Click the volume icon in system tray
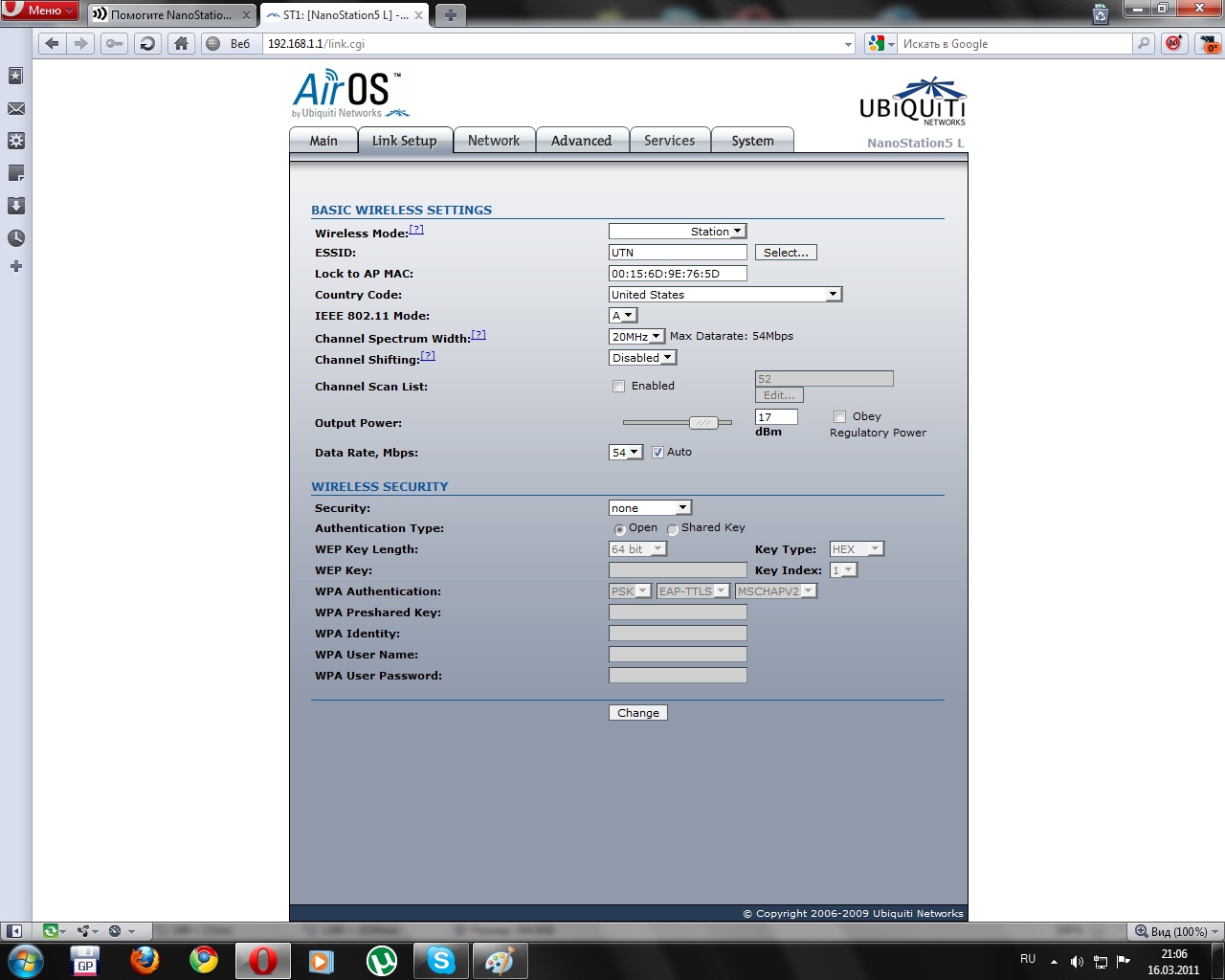 pos(1077,962)
